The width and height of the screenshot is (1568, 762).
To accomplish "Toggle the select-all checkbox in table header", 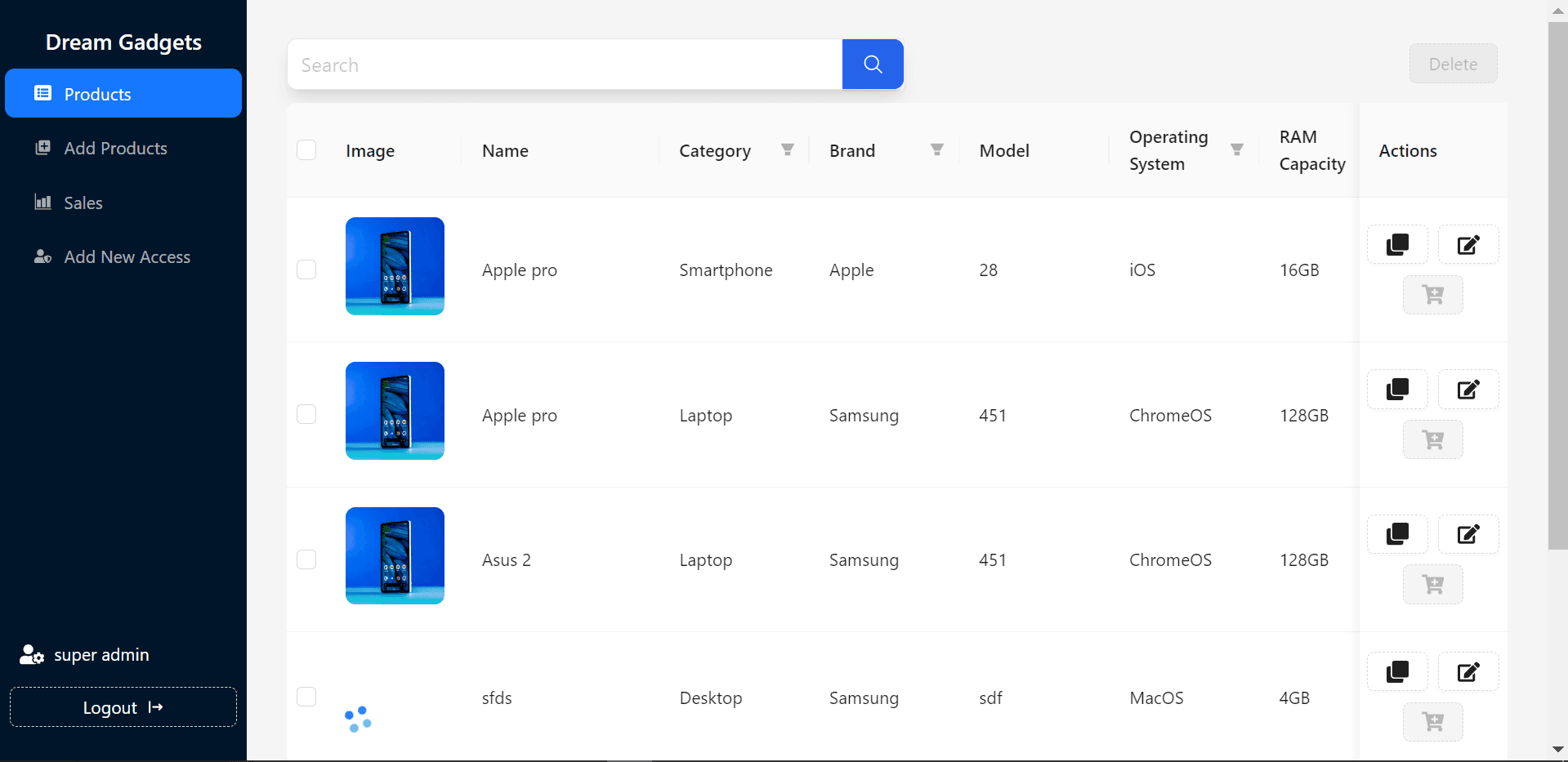I will pyautogui.click(x=306, y=149).
